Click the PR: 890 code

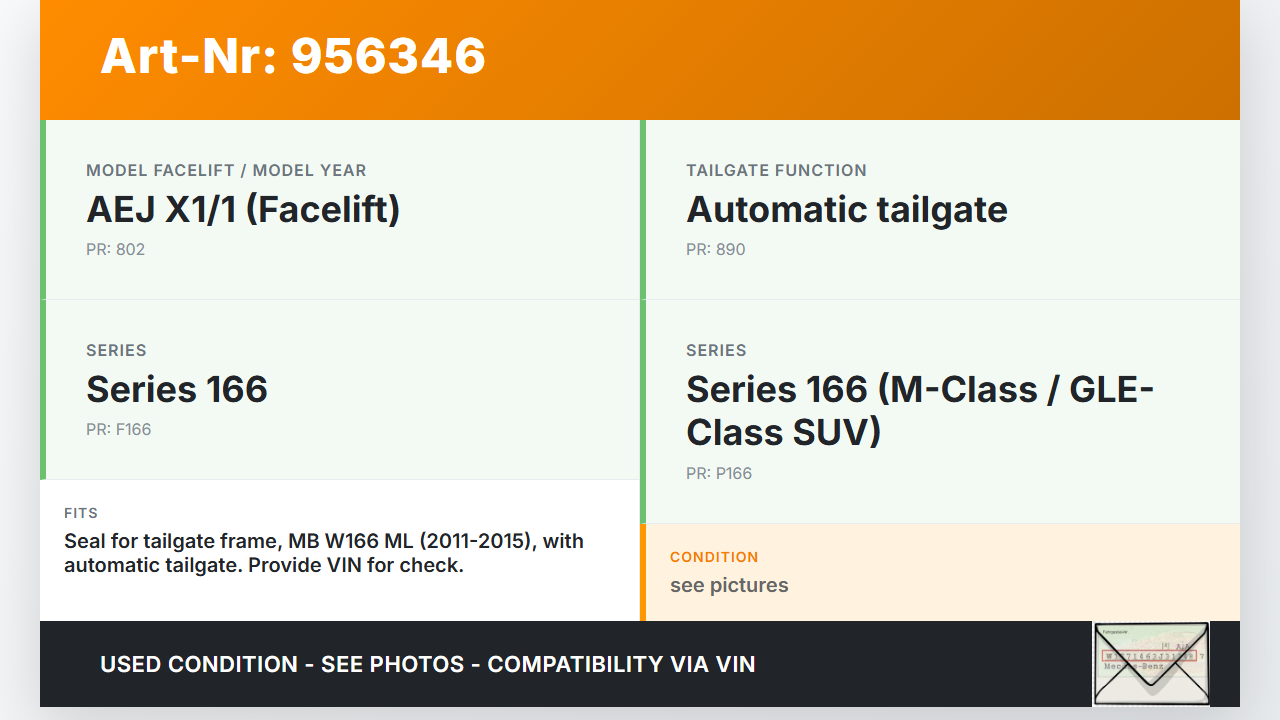(x=715, y=250)
